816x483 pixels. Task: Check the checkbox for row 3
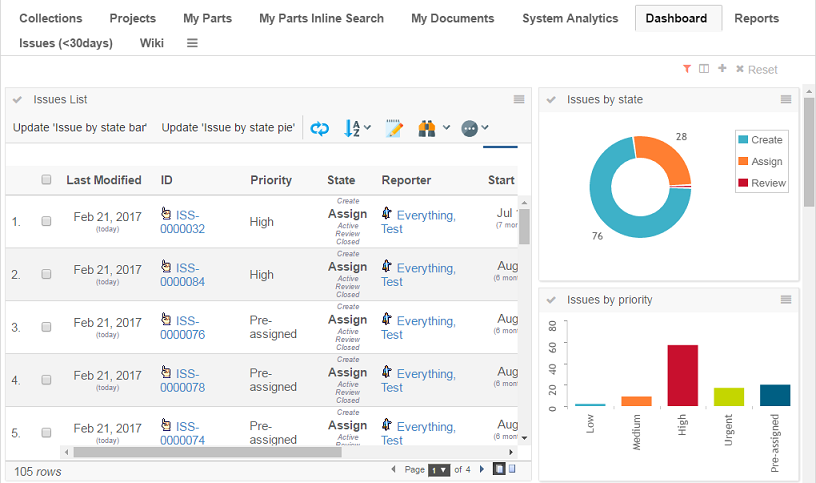[46, 327]
